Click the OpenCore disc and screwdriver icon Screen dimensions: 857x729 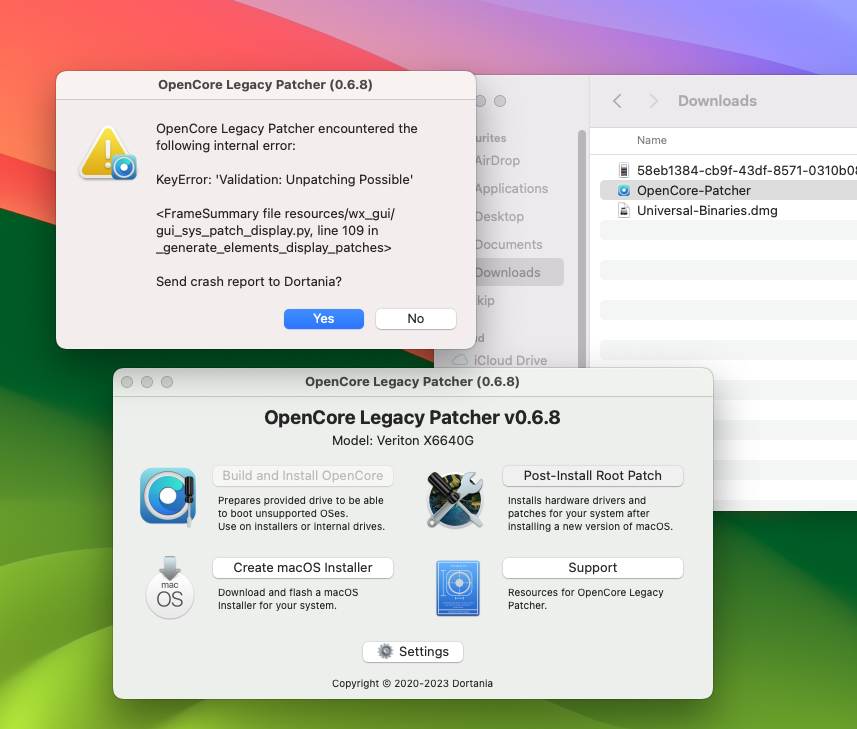point(168,496)
